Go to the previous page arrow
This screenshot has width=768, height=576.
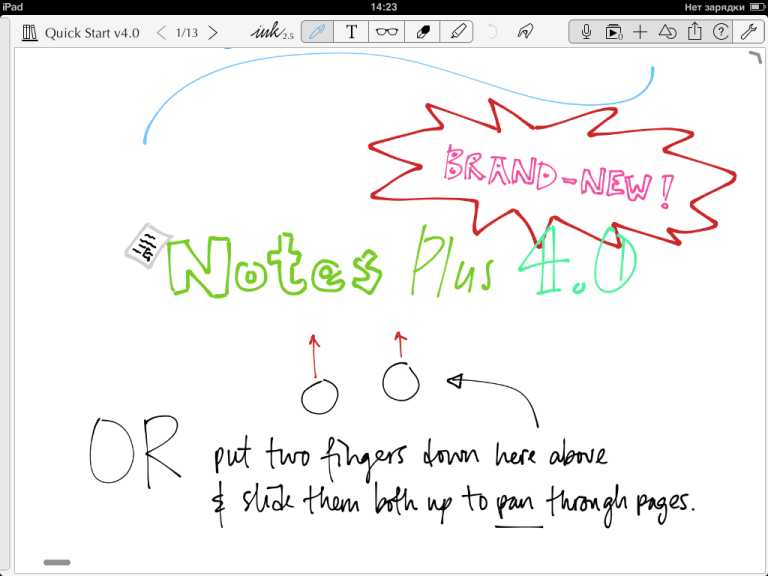pyautogui.click(x=161, y=33)
